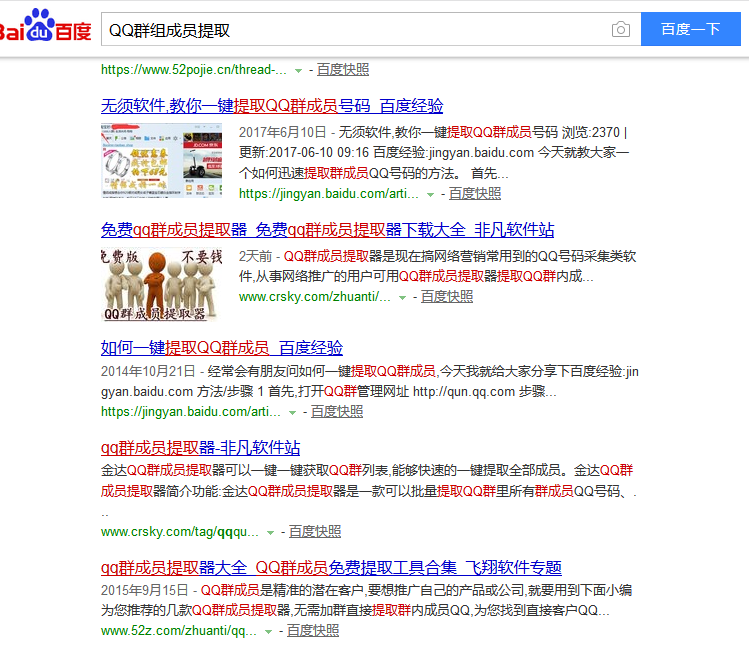This screenshot has width=749, height=647.
Task: Open the green address under the 2017年6月10日 result
Action: [329, 194]
